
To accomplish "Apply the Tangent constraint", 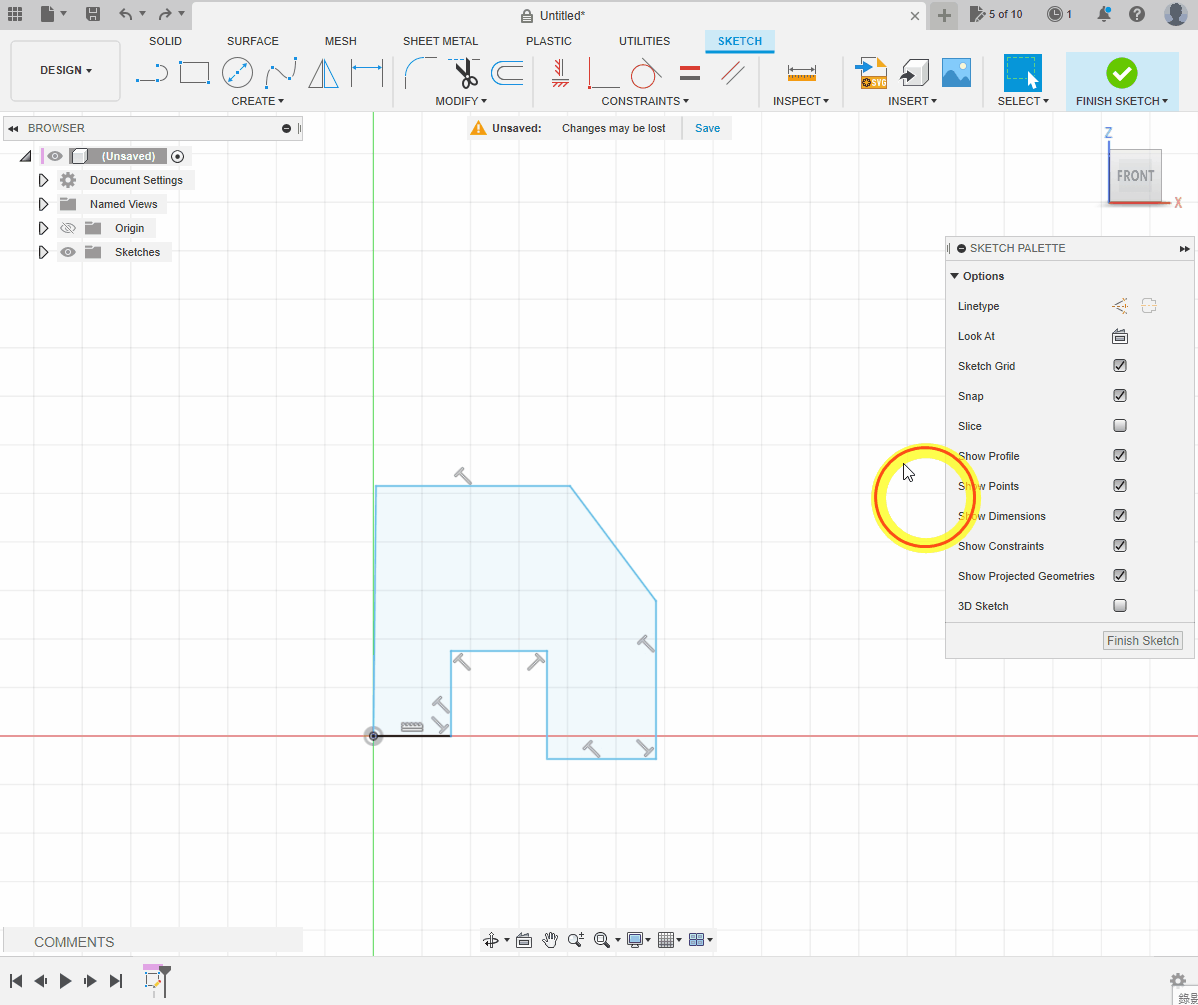I will point(646,73).
